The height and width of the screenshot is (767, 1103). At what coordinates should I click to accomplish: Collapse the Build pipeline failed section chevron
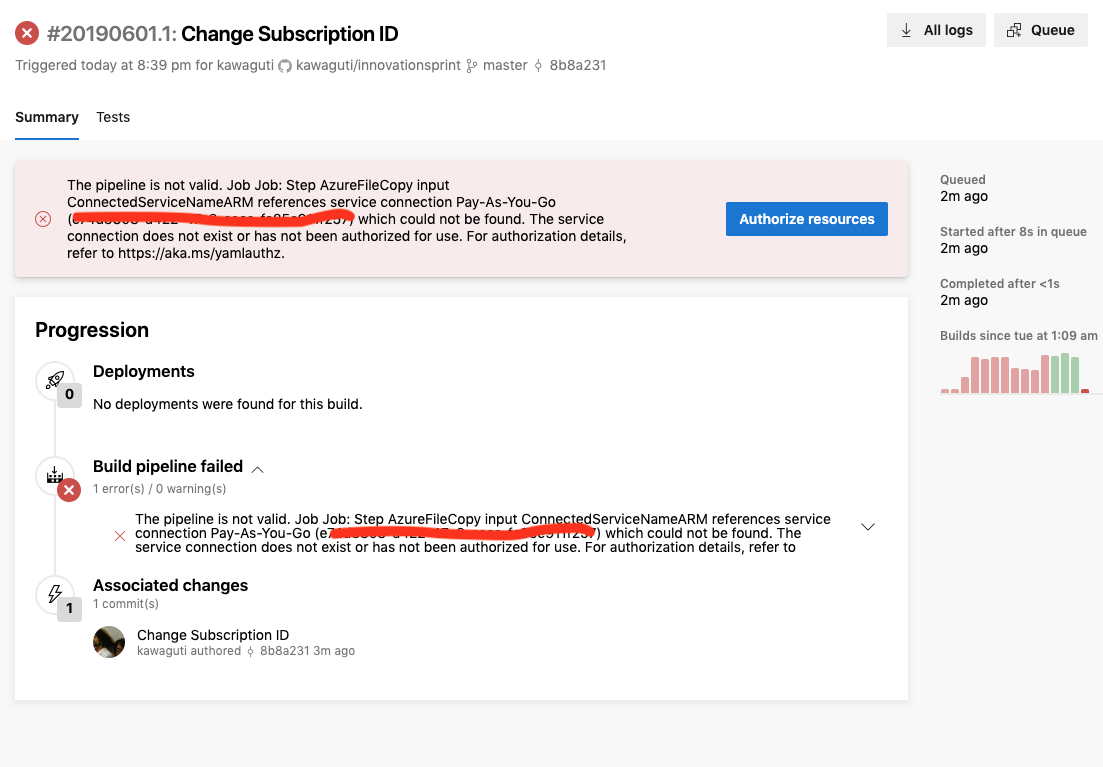pos(257,469)
